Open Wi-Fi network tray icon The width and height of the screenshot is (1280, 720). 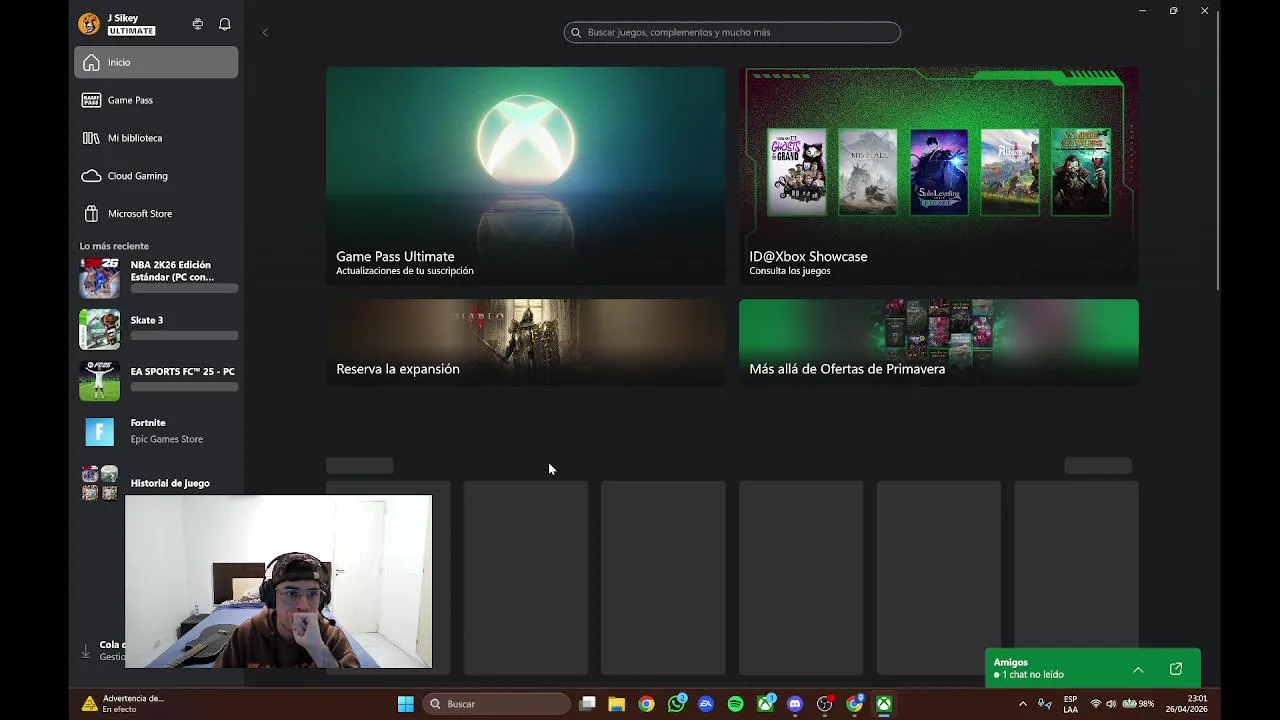coord(1096,704)
